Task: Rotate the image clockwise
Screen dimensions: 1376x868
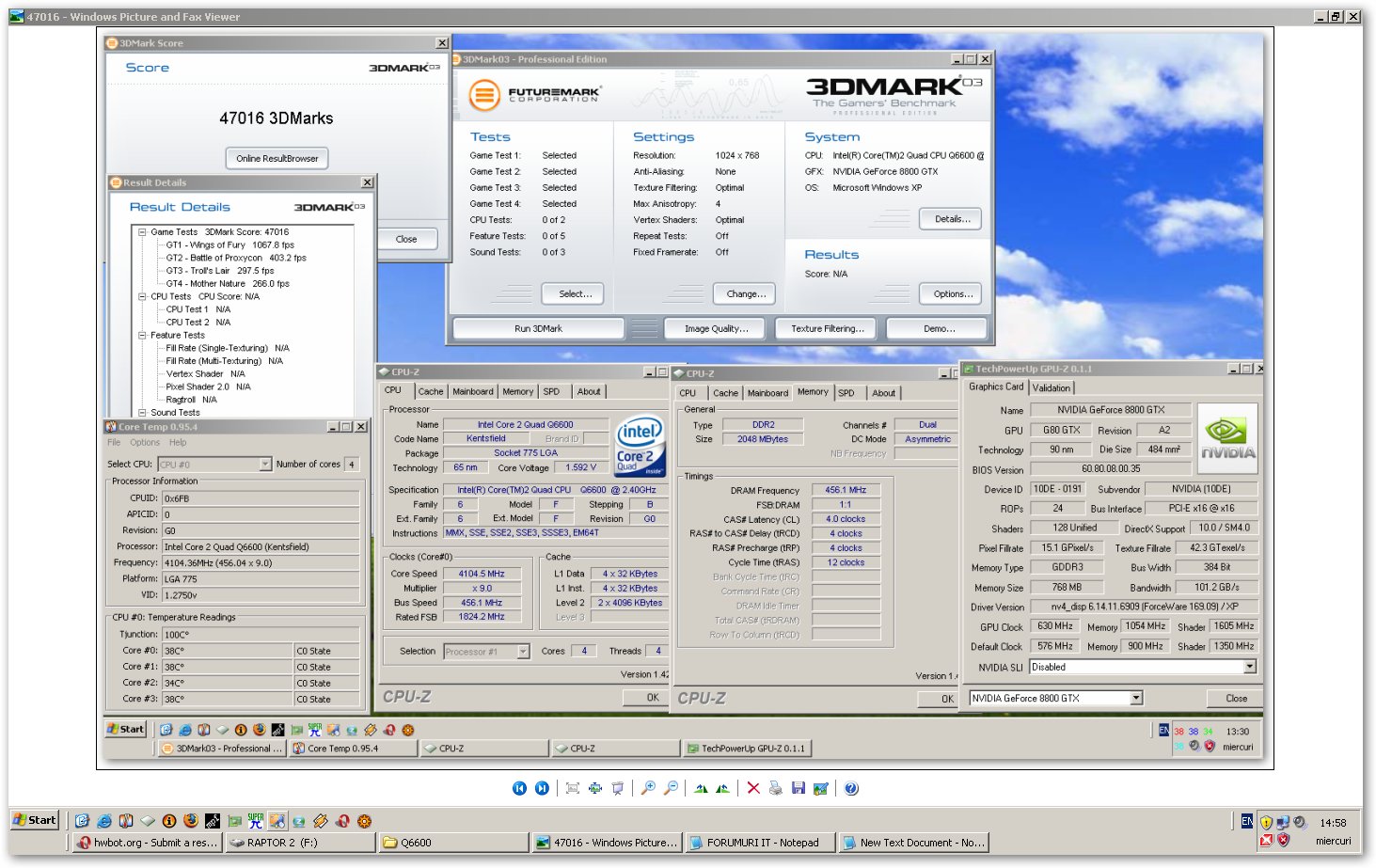Action: [701, 788]
